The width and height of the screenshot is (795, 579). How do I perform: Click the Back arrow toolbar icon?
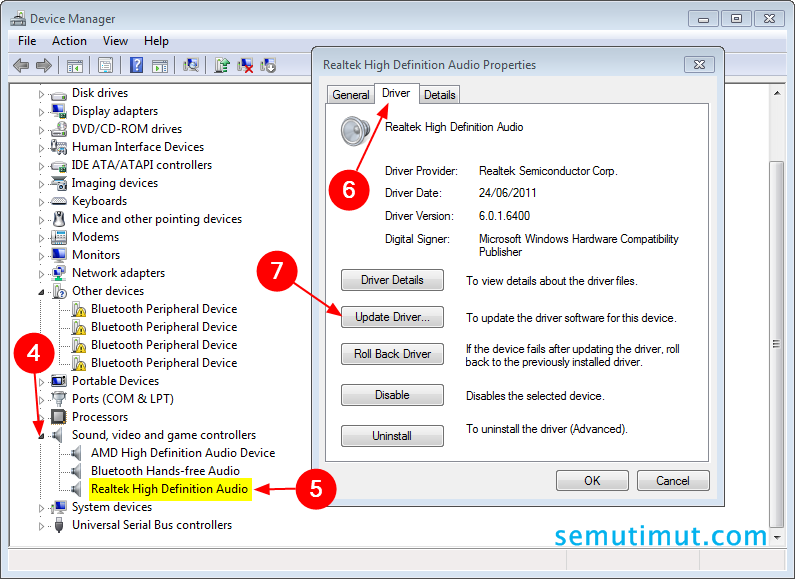[x=21, y=65]
